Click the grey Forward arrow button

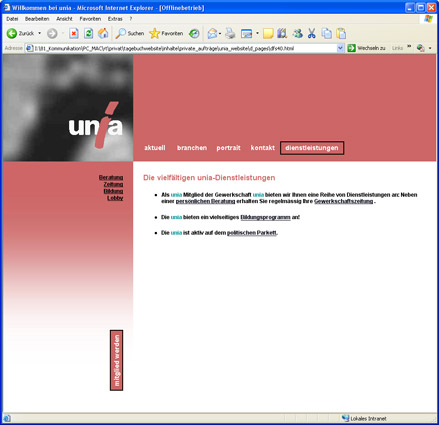pyautogui.click(x=52, y=33)
